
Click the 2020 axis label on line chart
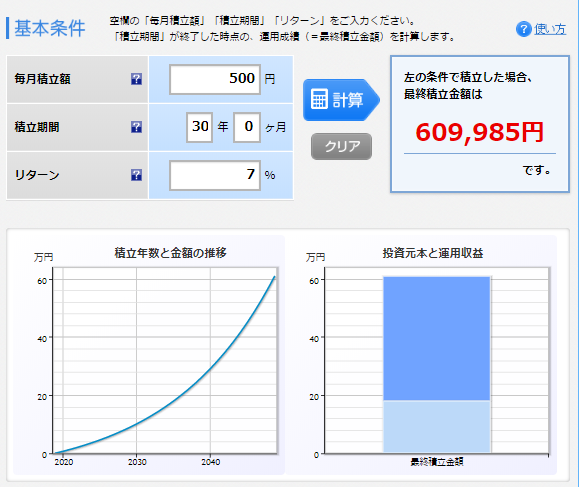point(64,462)
